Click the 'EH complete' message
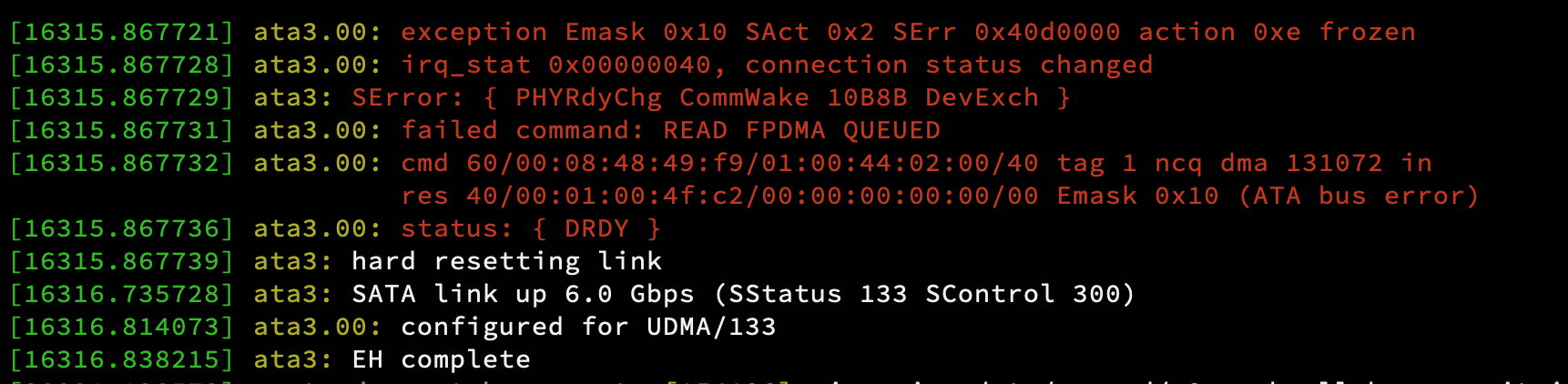The image size is (1568, 384). pyautogui.click(x=441, y=360)
